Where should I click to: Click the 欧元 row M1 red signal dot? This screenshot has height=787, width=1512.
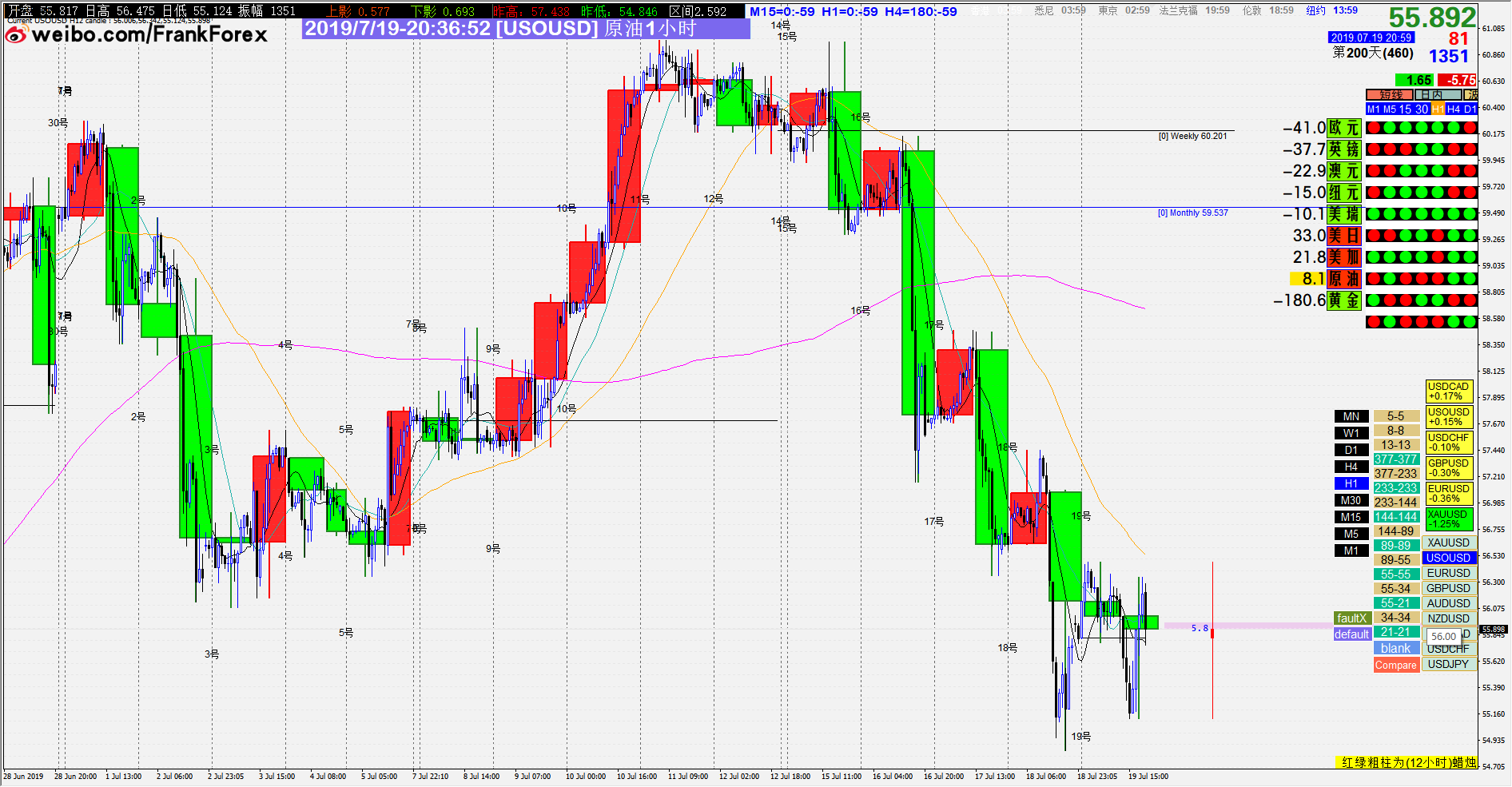pyautogui.click(x=1373, y=128)
